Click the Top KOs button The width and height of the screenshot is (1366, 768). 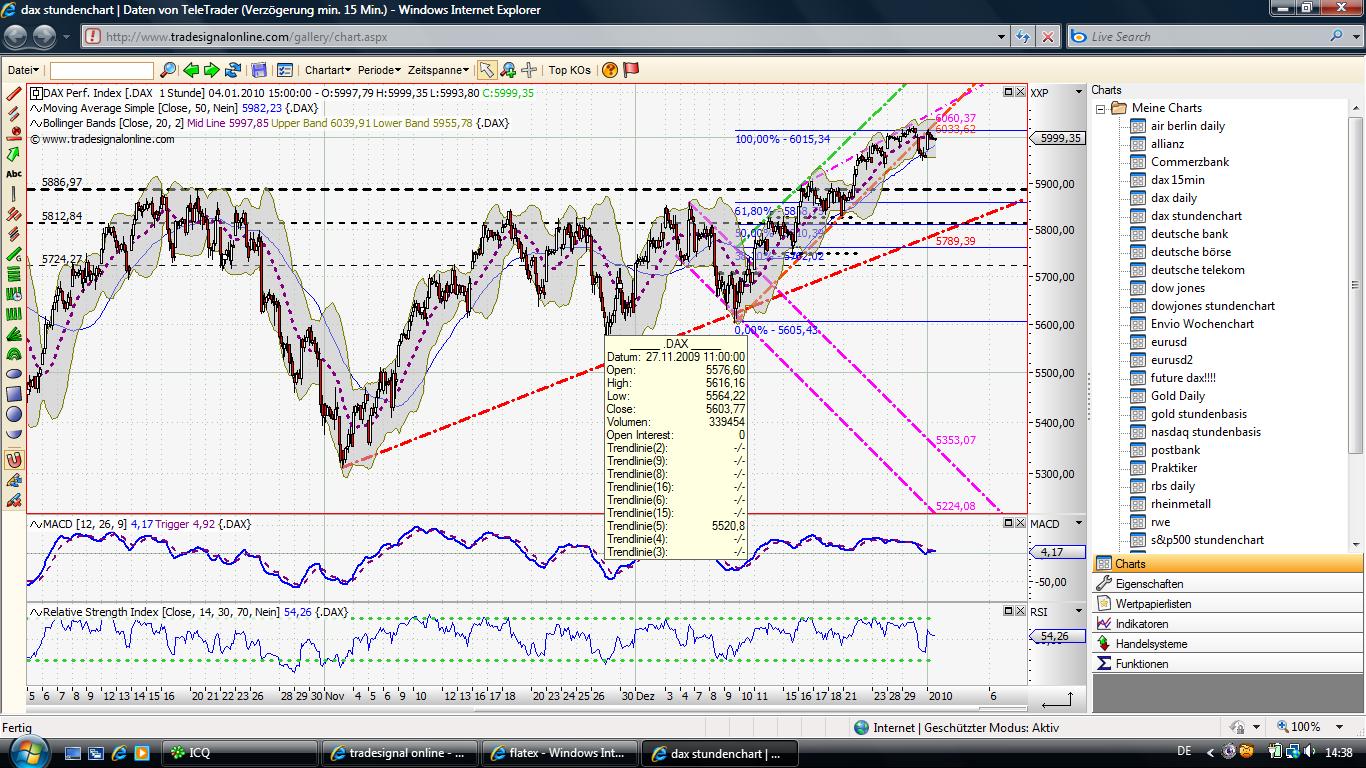click(x=569, y=70)
